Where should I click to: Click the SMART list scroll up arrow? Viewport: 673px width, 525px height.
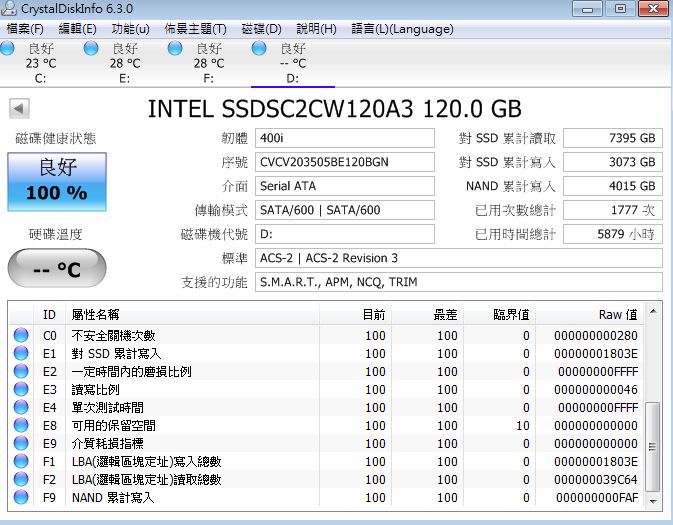[x=653, y=311]
